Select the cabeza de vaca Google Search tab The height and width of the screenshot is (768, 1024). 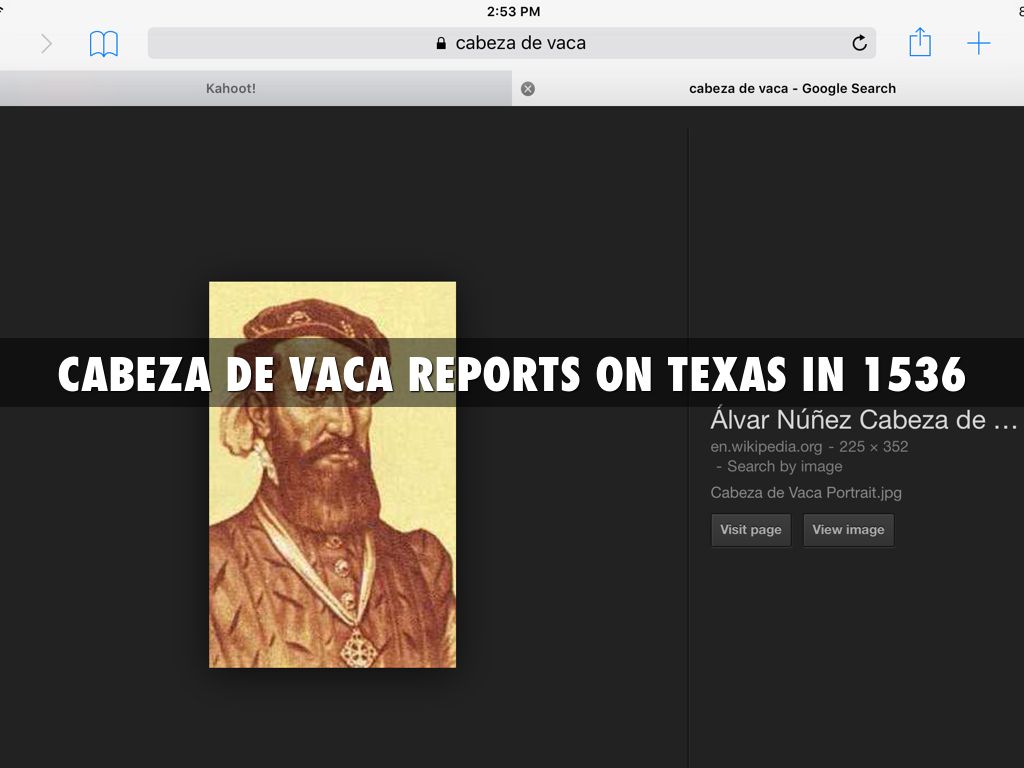[792, 88]
